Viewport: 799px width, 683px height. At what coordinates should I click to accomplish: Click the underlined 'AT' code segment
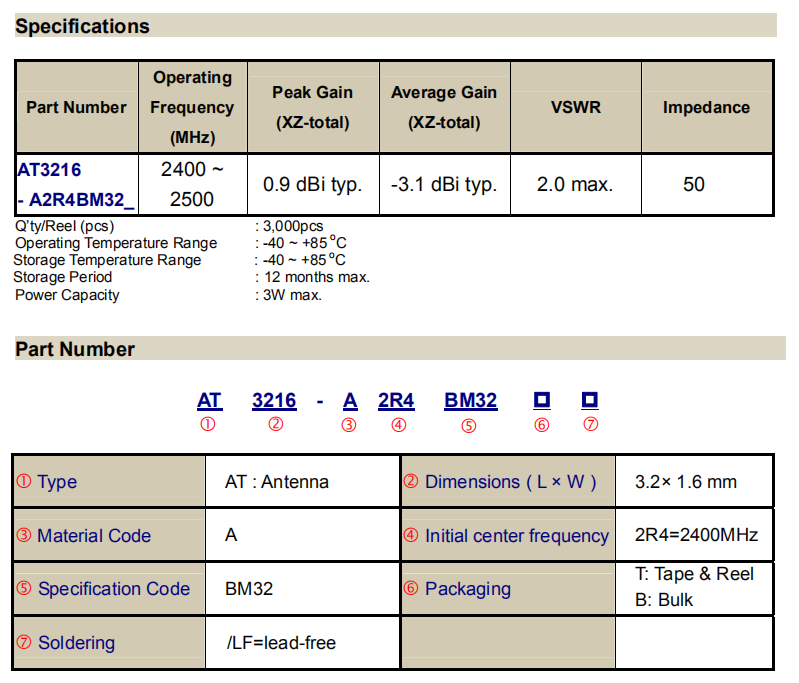[209, 401]
